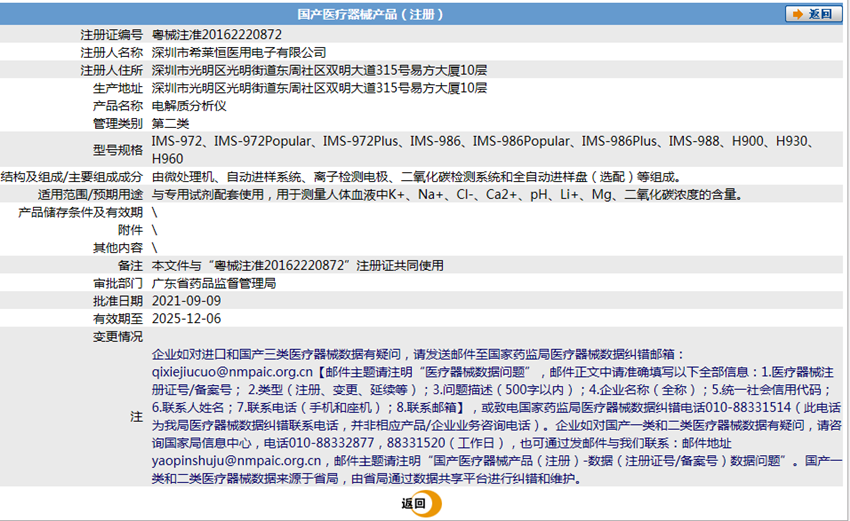The image size is (850, 521).
Task: Select the label 注 beside the note paragraph
Action: (x=137, y=417)
